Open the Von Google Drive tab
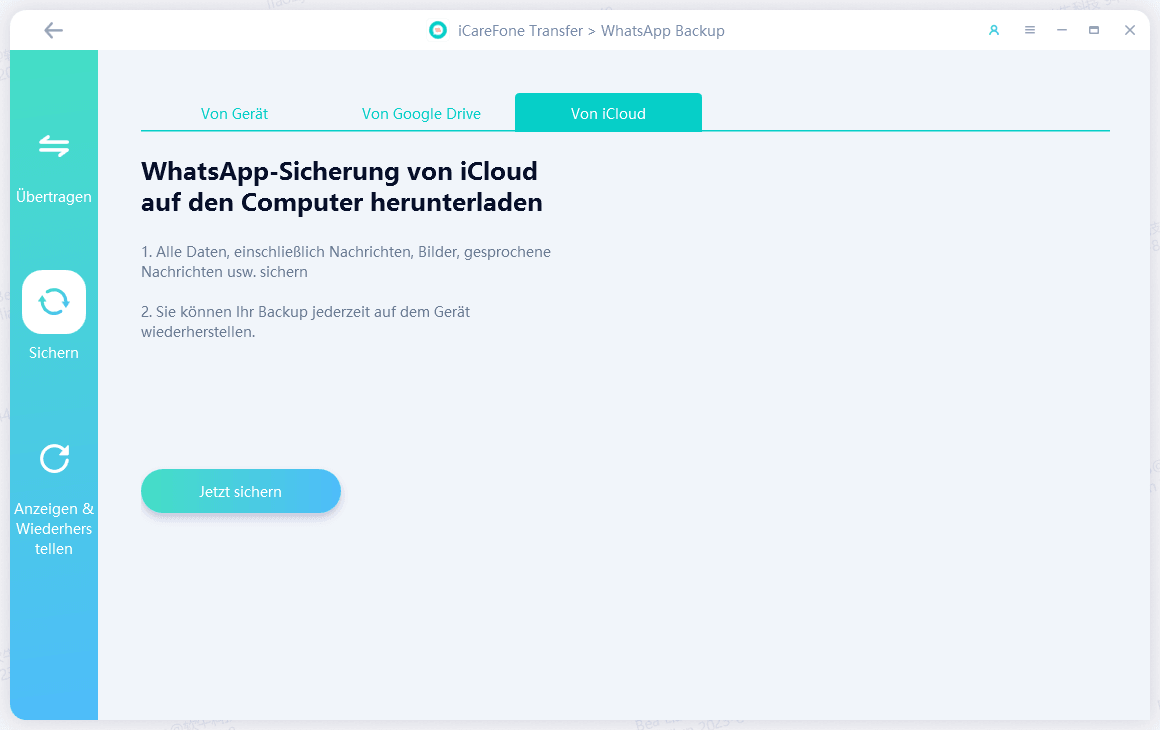The height and width of the screenshot is (730, 1160). [x=421, y=113]
